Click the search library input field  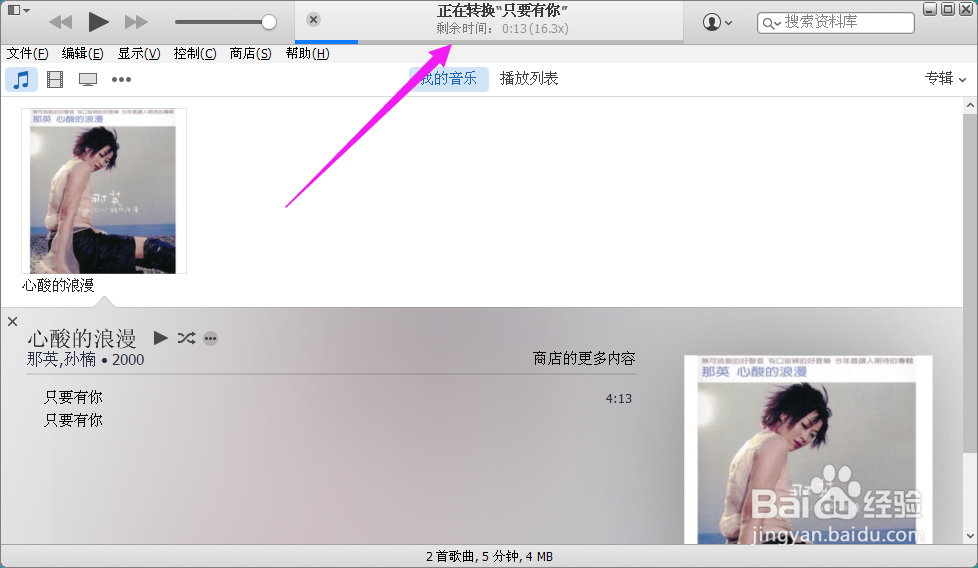click(836, 22)
